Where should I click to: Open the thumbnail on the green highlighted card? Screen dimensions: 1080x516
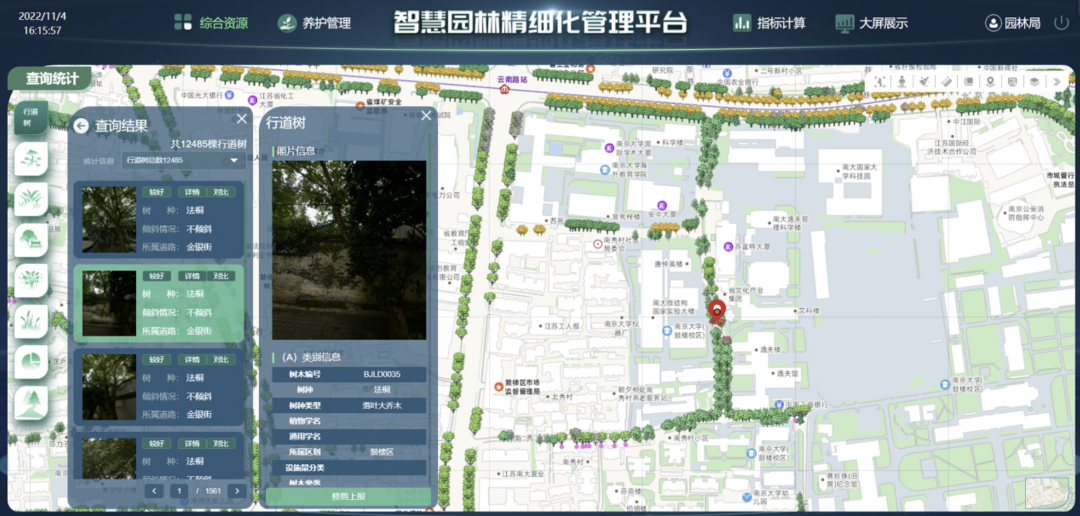point(109,303)
